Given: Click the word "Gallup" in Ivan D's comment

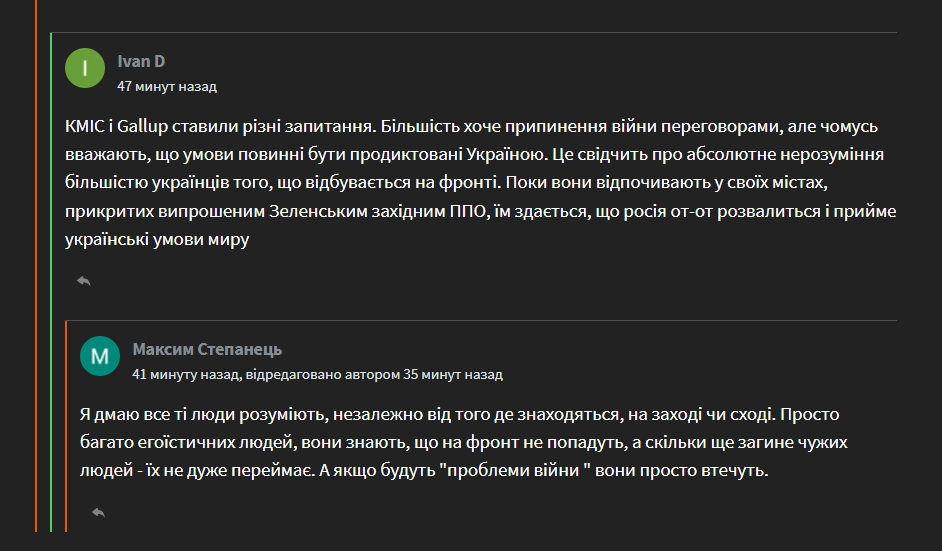Looking at the screenshot, I should coord(142,127).
